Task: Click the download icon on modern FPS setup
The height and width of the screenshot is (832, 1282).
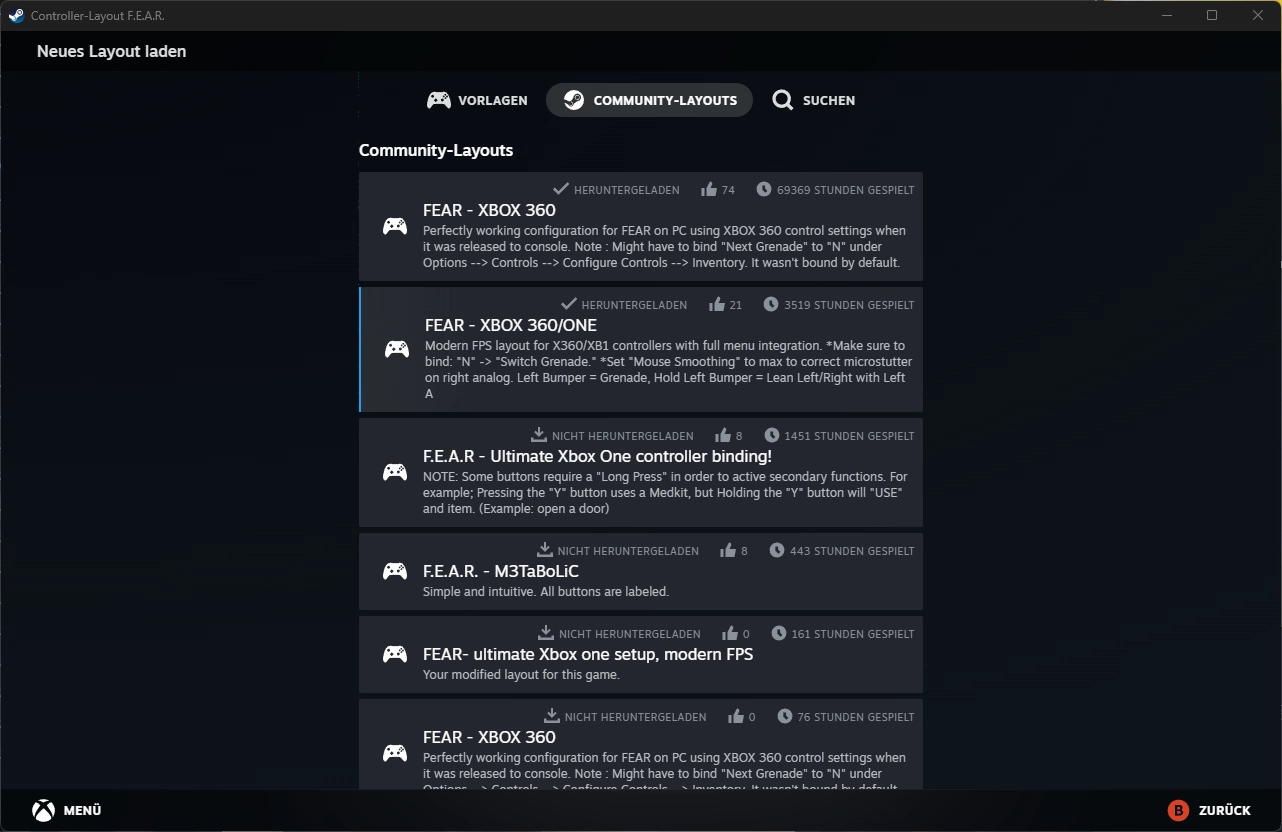Action: click(546, 633)
